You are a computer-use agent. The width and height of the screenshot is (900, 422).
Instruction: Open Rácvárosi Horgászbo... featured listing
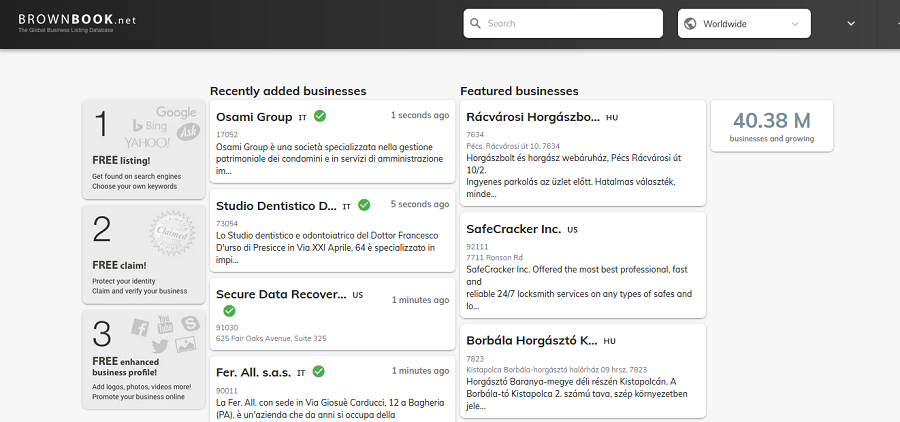pos(533,117)
